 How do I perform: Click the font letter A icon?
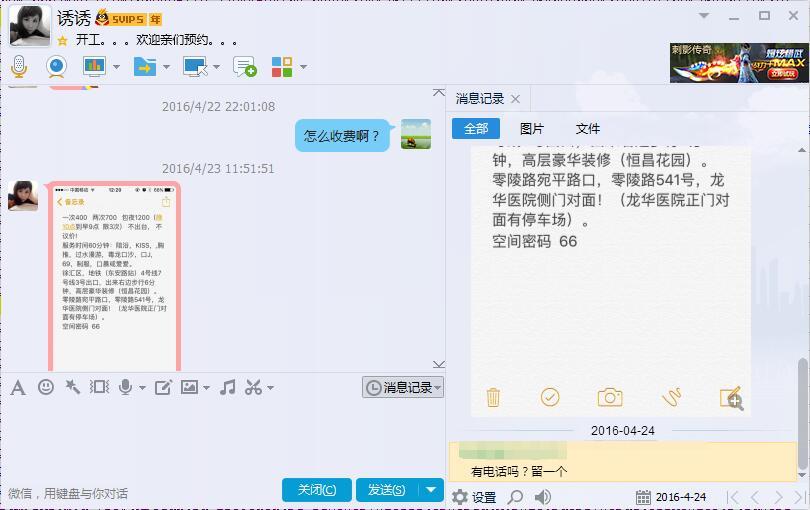click(17, 387)
